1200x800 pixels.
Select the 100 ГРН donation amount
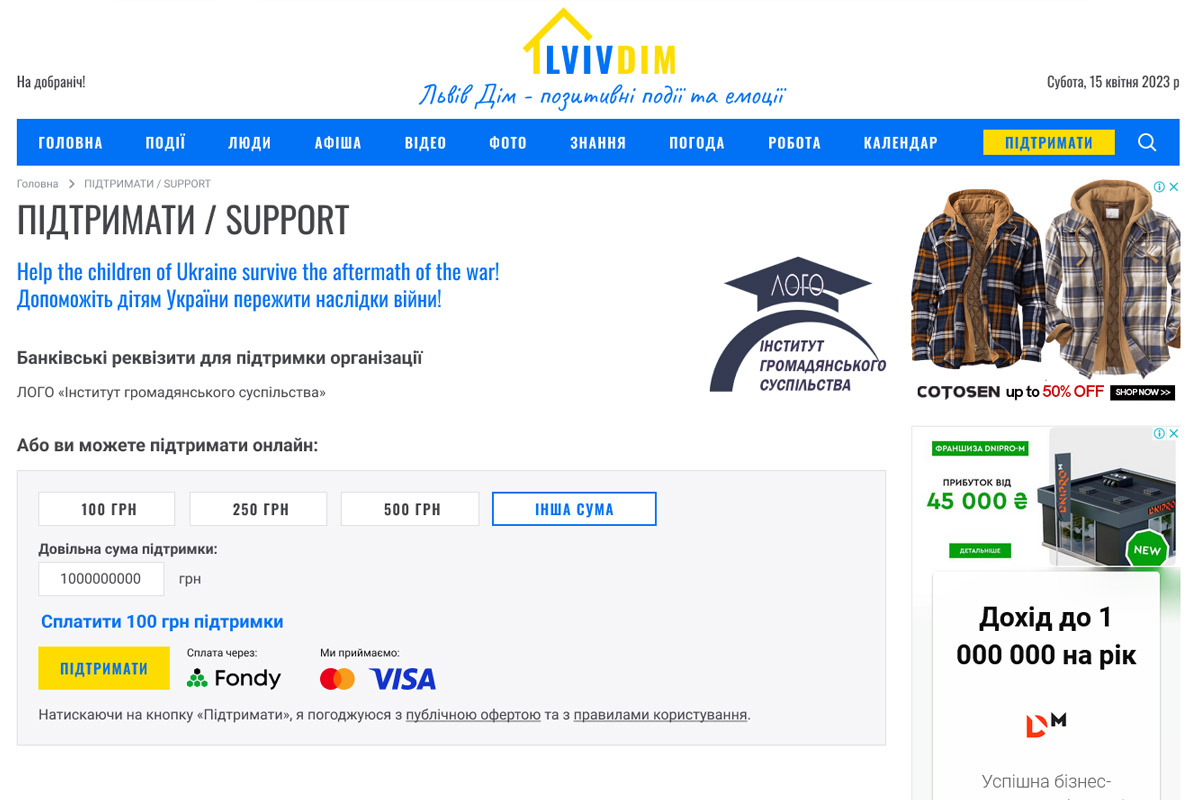point(107,509)
